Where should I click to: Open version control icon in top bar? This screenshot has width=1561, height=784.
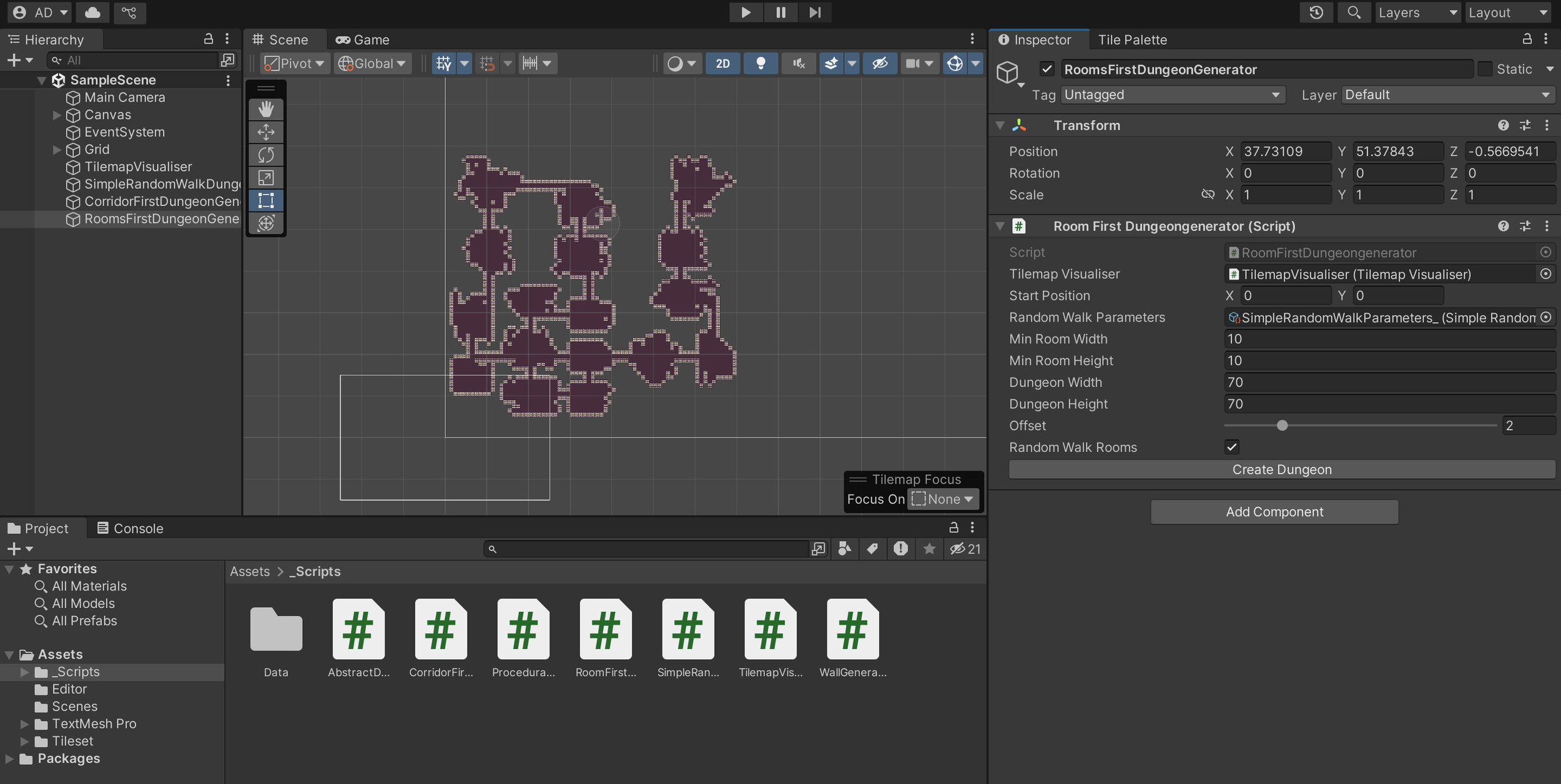point(129,12)
